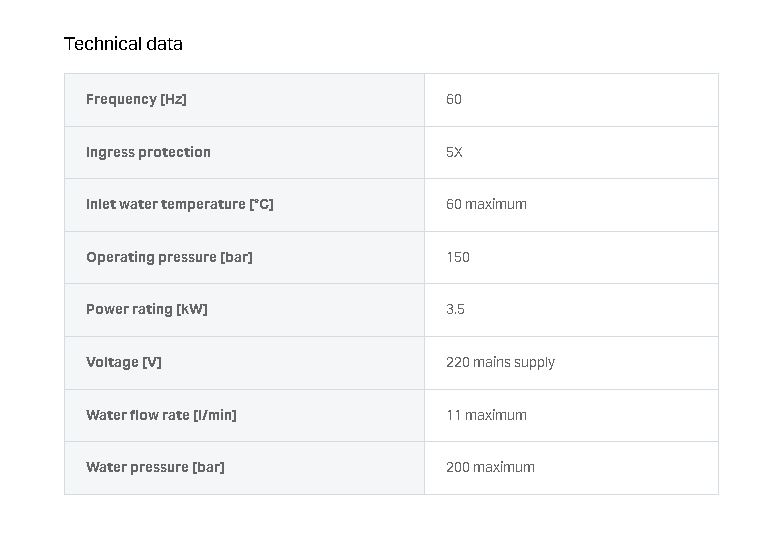Click the Technical data heading

coord(123,44)
